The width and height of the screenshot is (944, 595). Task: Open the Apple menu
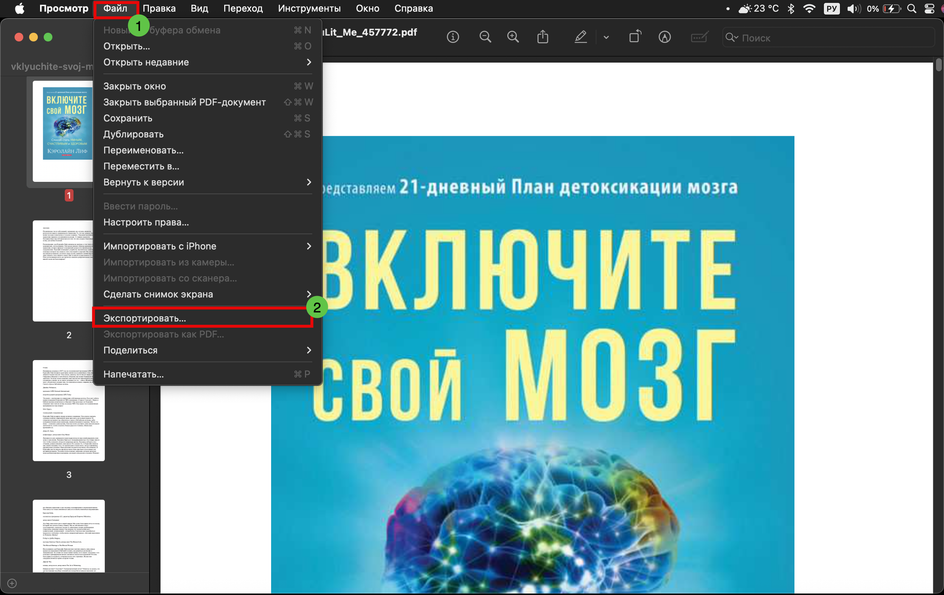click(x=19, y=8)
